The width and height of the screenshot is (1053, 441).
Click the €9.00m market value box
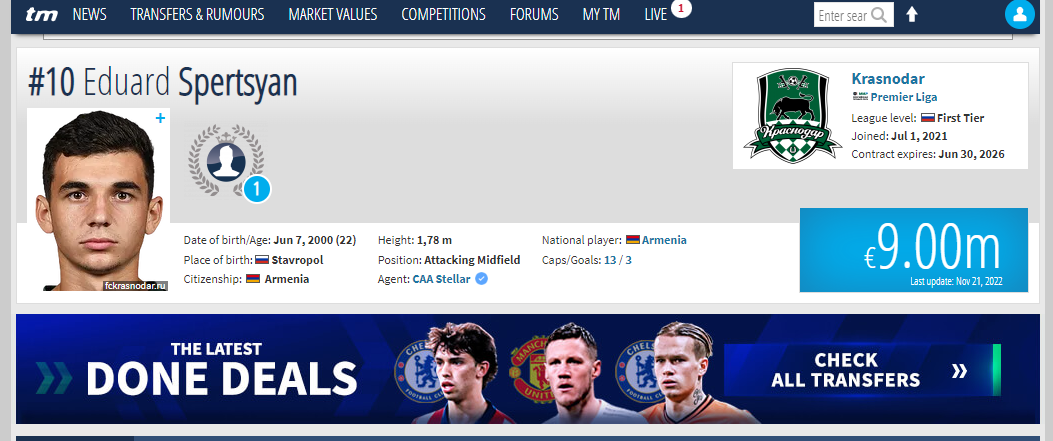913,250
